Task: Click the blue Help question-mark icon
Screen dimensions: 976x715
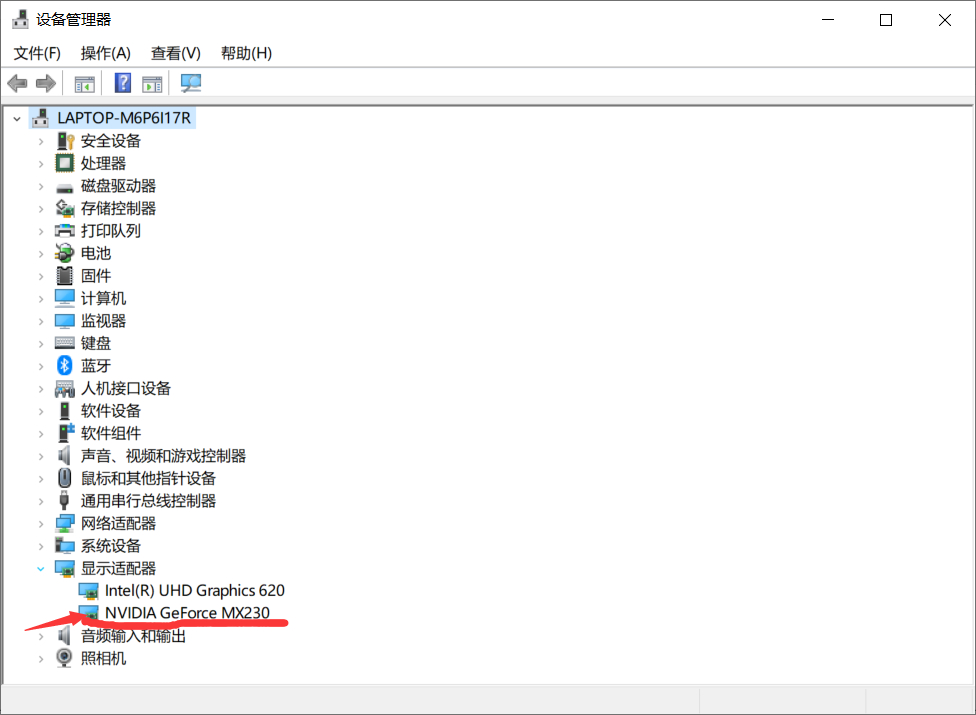Action: click(x=123, y=83)
